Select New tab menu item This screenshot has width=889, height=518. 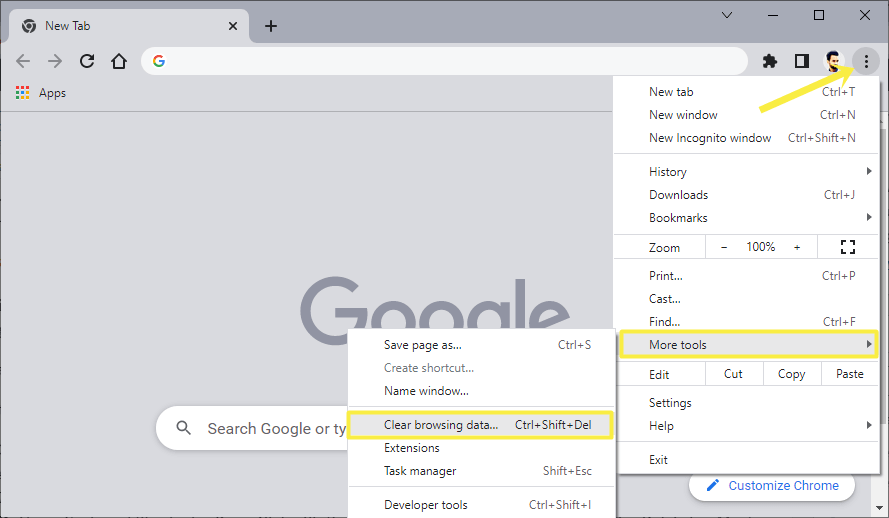(747, 92)
